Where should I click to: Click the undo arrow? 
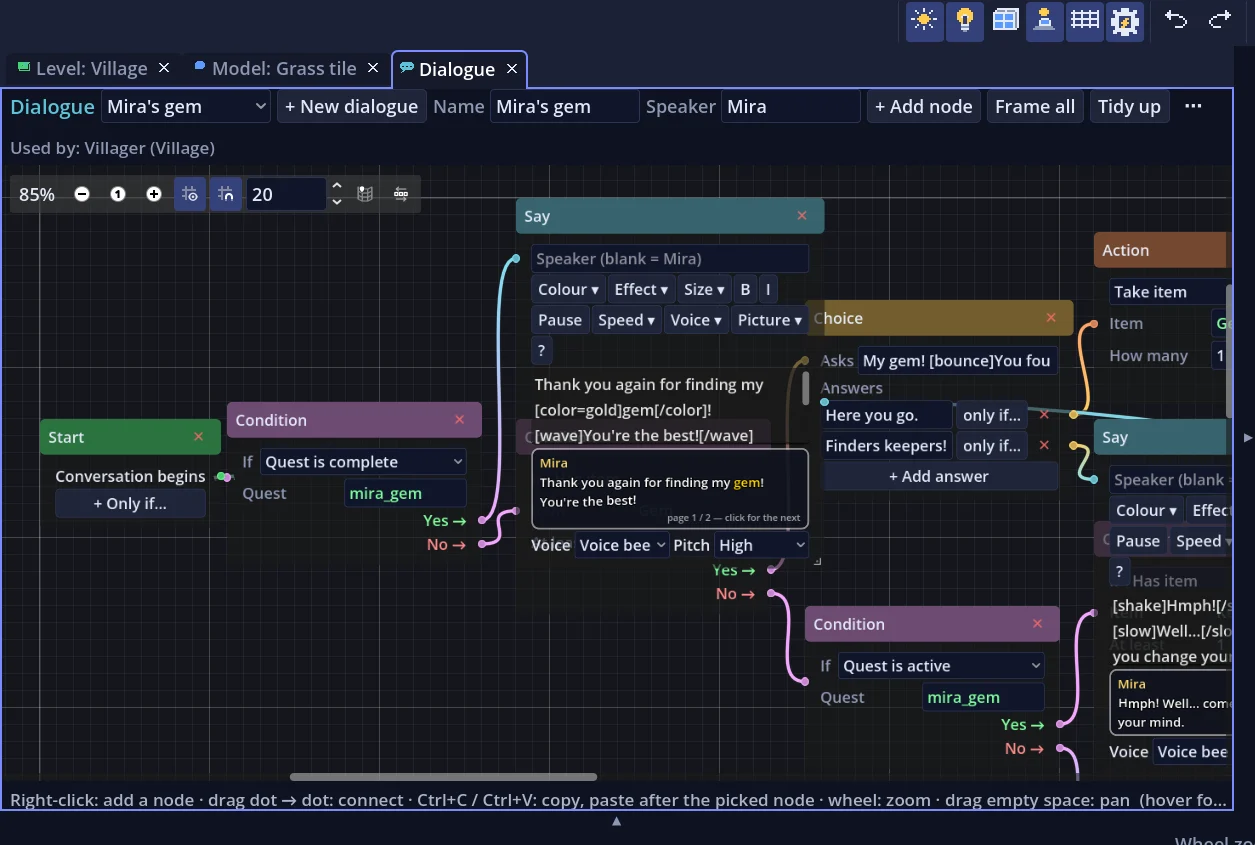[x=1176, y=20]
